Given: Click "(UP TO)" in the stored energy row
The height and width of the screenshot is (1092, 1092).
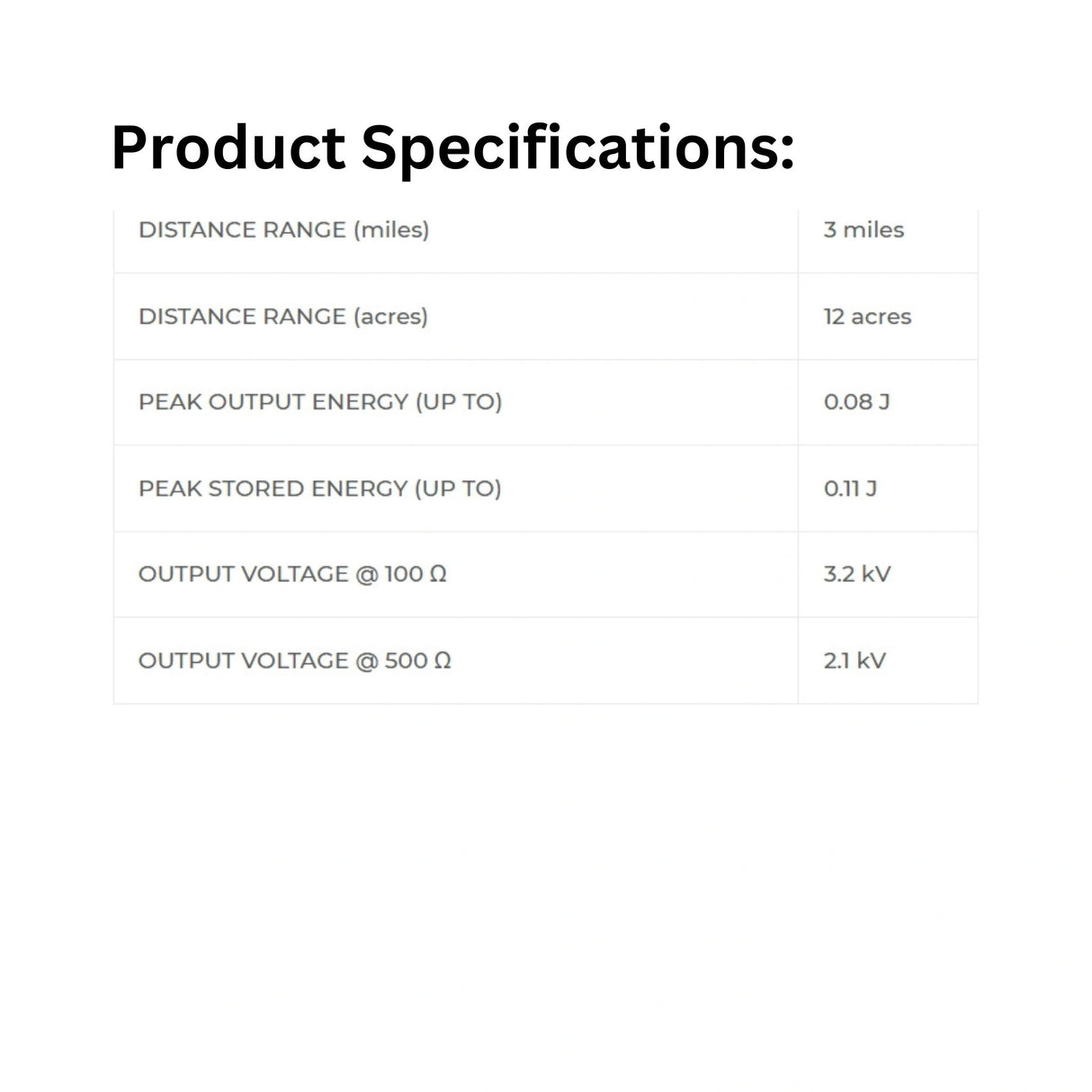Looking at the screenshot, I should pos(457,488).
